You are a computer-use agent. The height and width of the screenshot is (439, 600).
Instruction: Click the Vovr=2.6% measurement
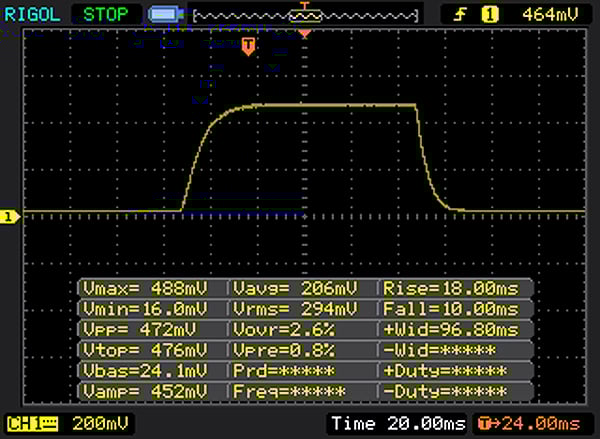284,330
